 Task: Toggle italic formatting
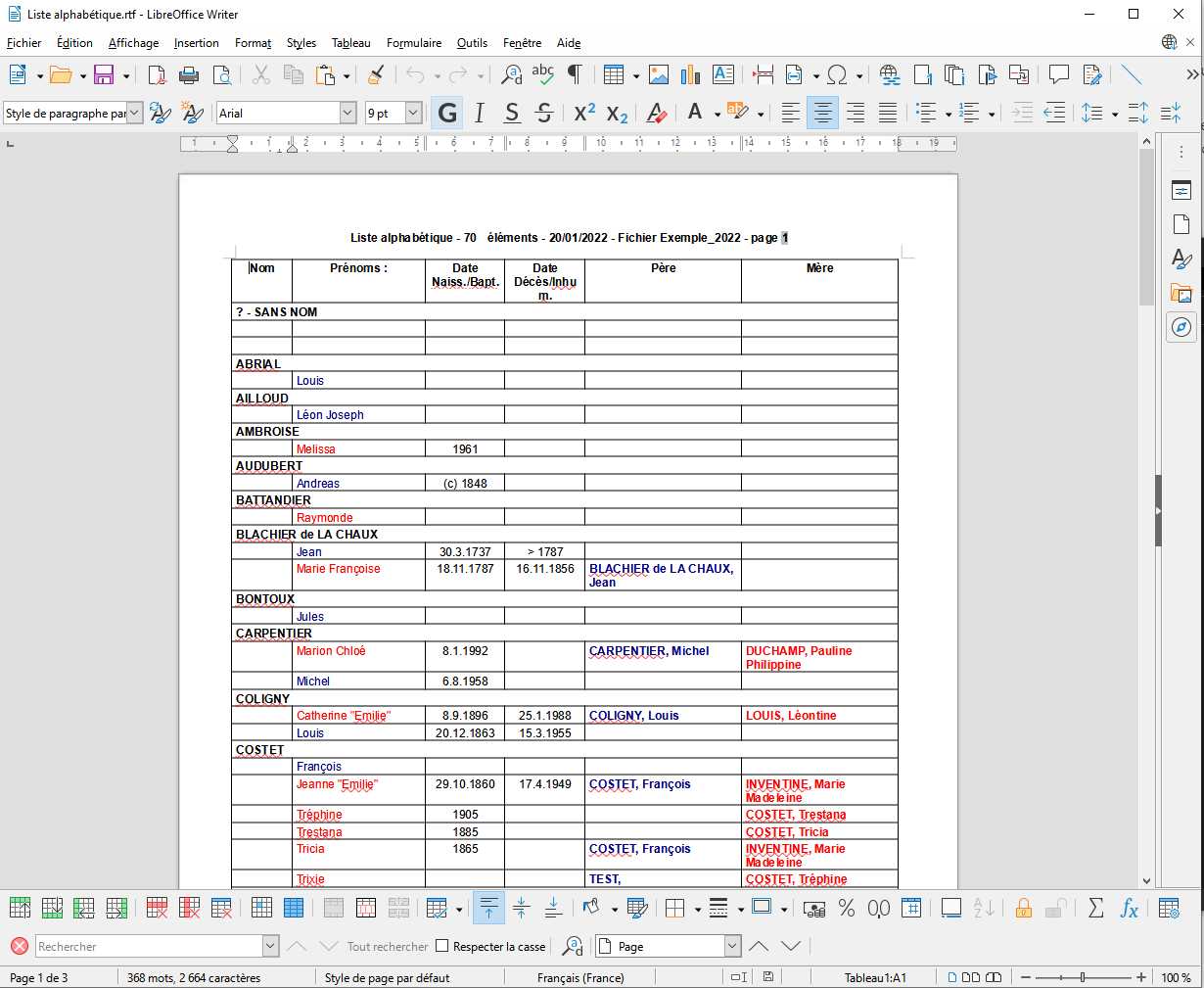[479, 113]
